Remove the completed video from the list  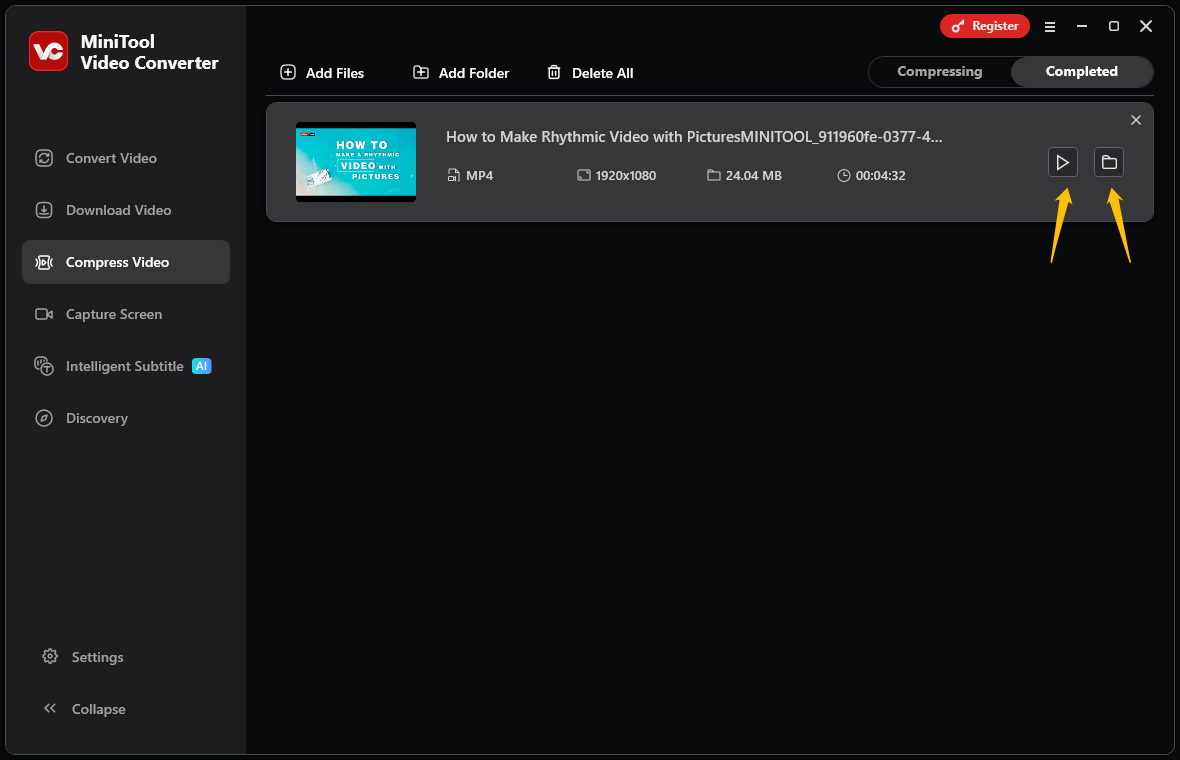point(1136,119)
